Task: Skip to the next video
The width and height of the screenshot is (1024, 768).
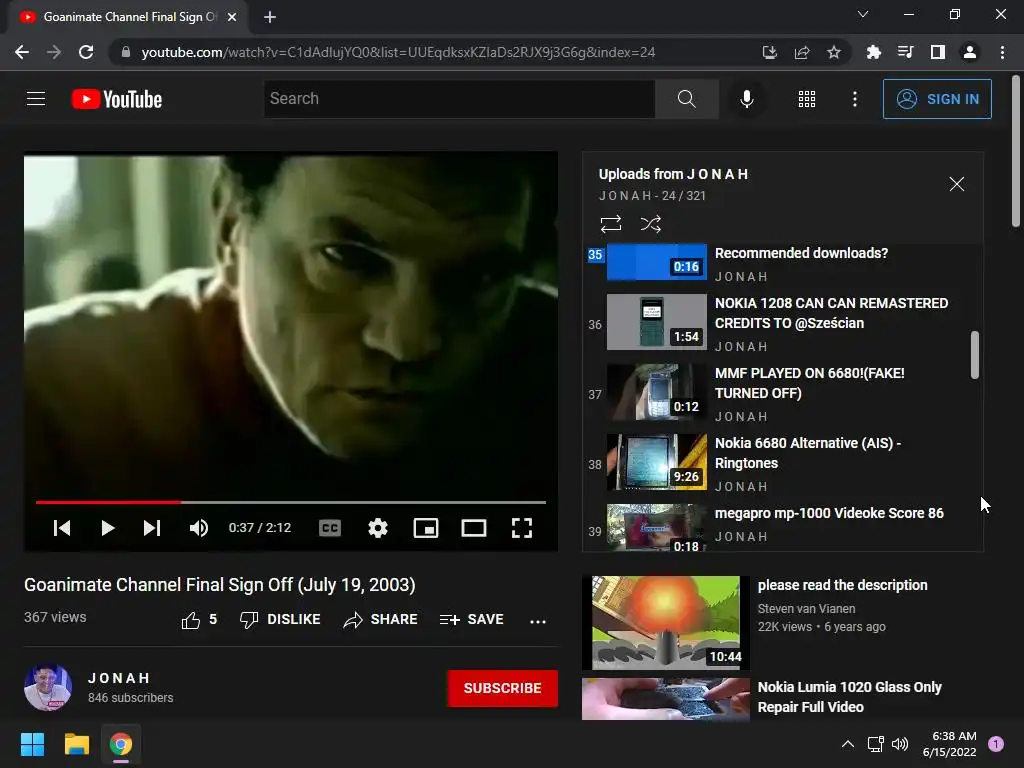Action: click(152, 528)
